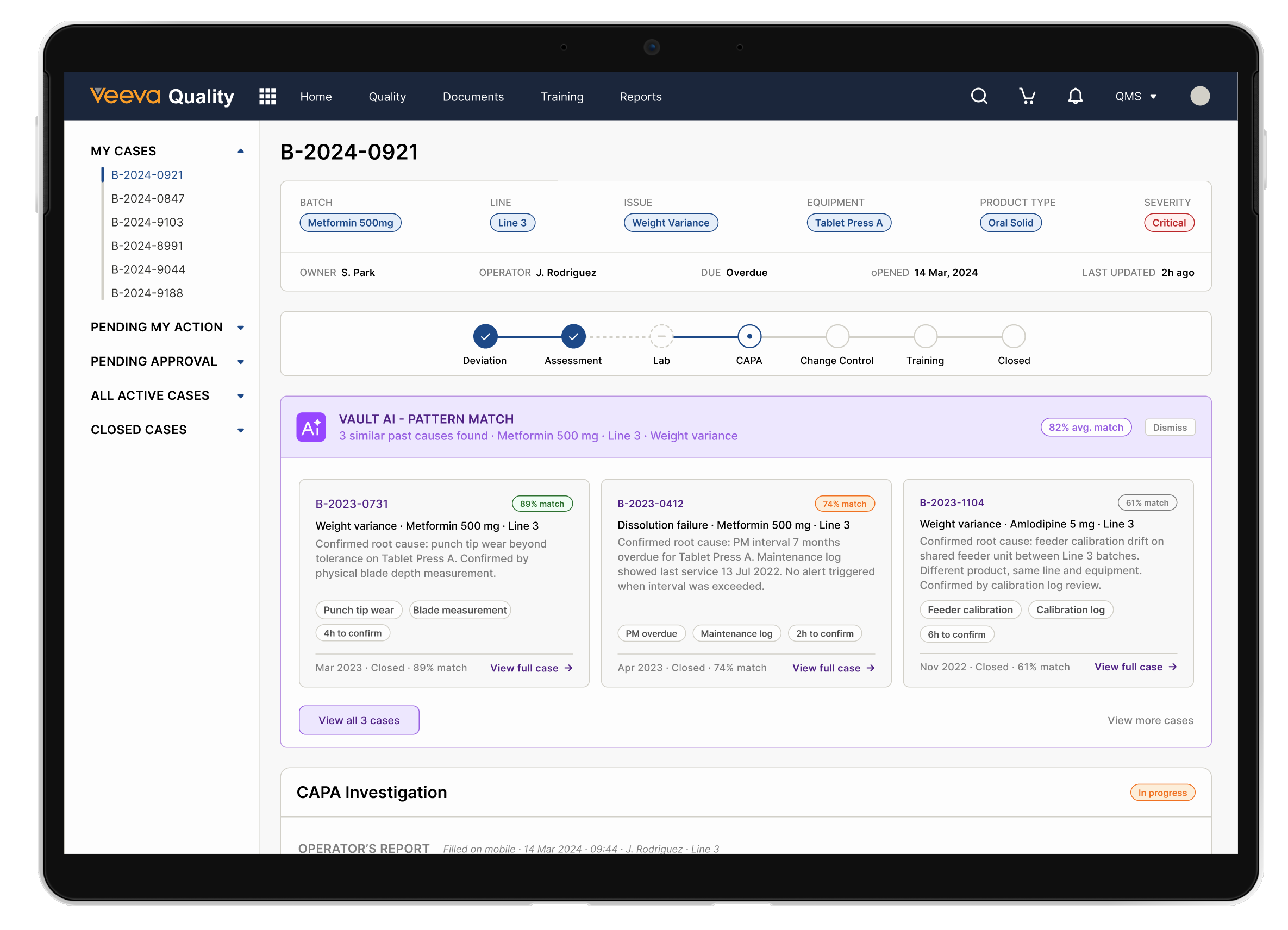Open the QMS dropdown menu
The width and height of the screenshot is (1288, 930).
tap(1135, 97)
